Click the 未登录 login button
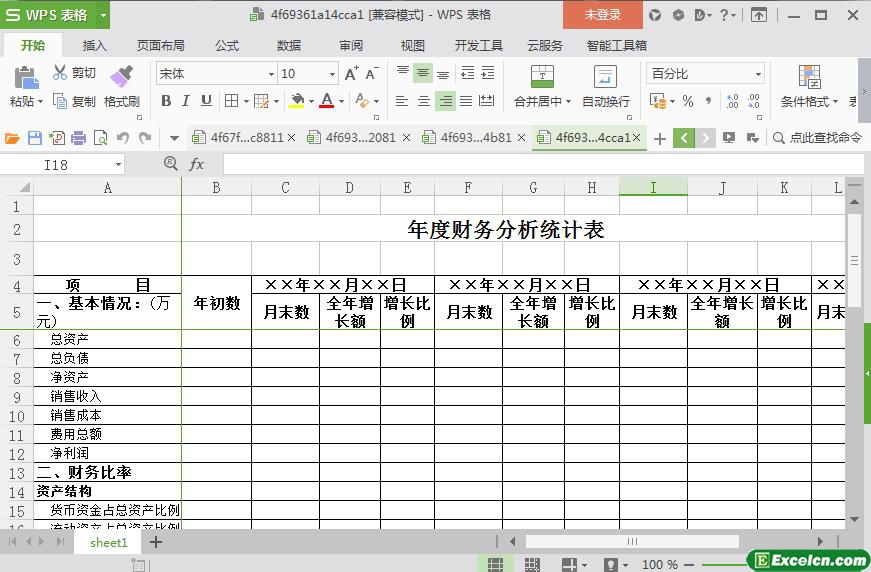 point(602,15)
